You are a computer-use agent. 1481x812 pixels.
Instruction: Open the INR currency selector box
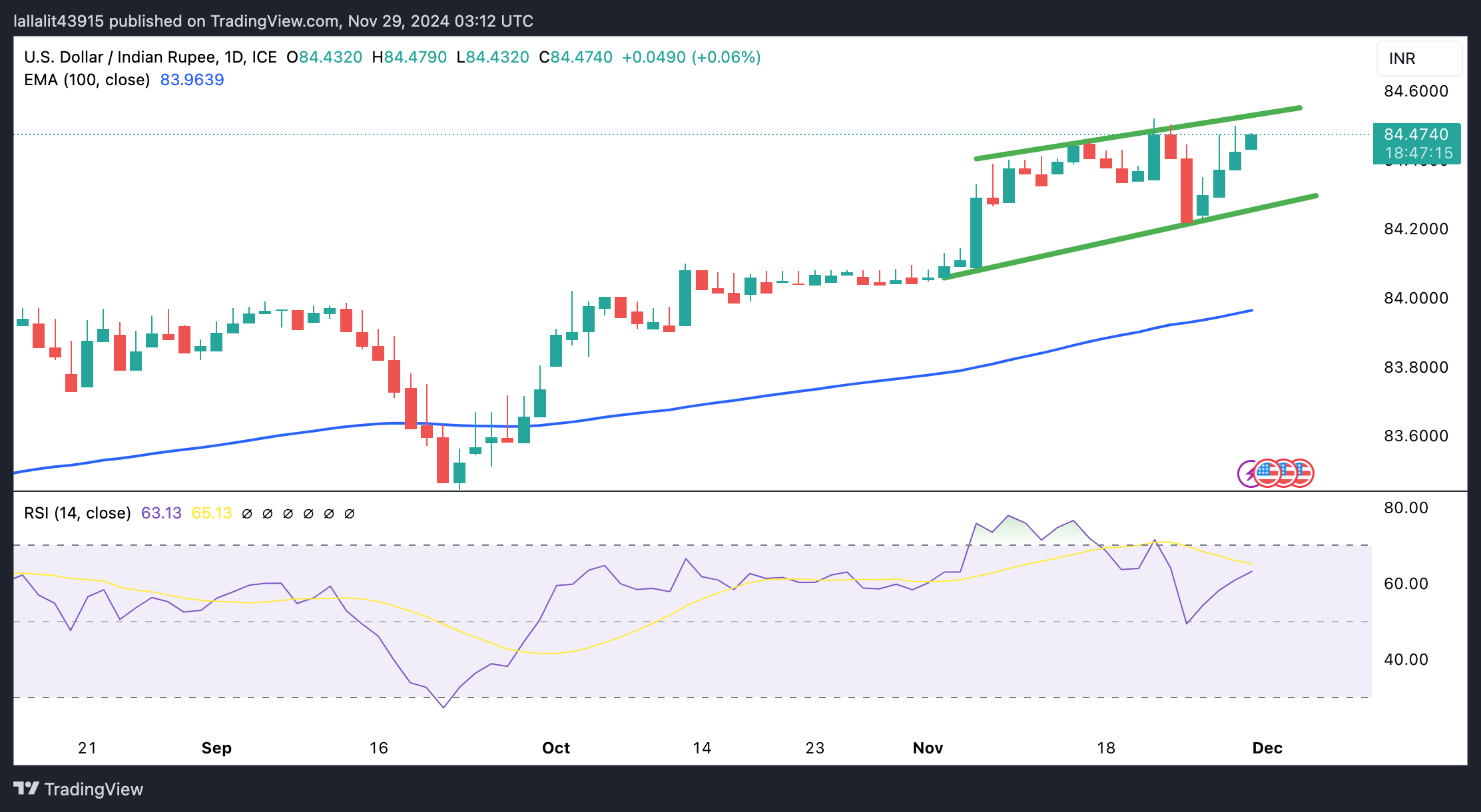point(1418,59)
